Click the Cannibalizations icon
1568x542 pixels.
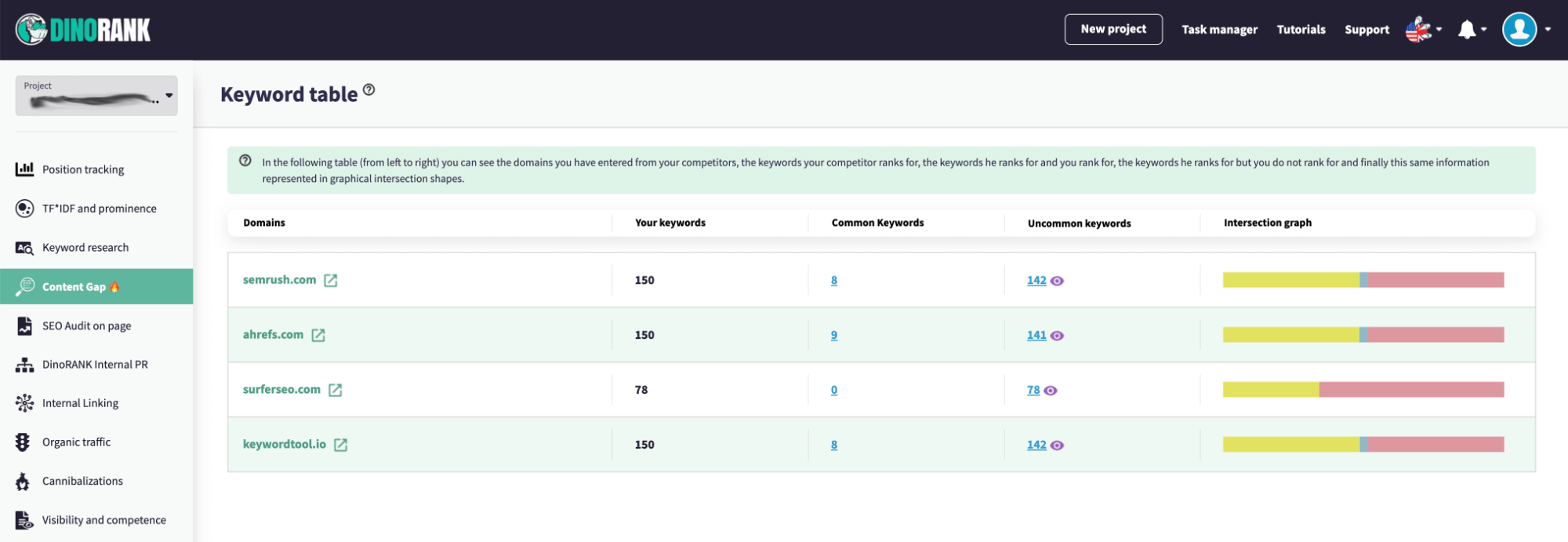[x=23, y=481]
